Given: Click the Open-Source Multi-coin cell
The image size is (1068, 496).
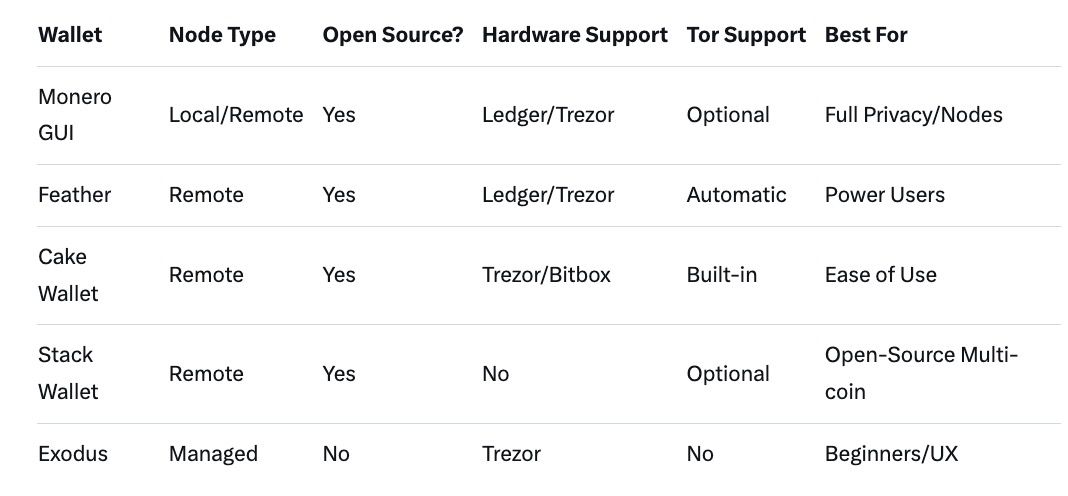Looking at the screenshot, I should click(921, 373).
